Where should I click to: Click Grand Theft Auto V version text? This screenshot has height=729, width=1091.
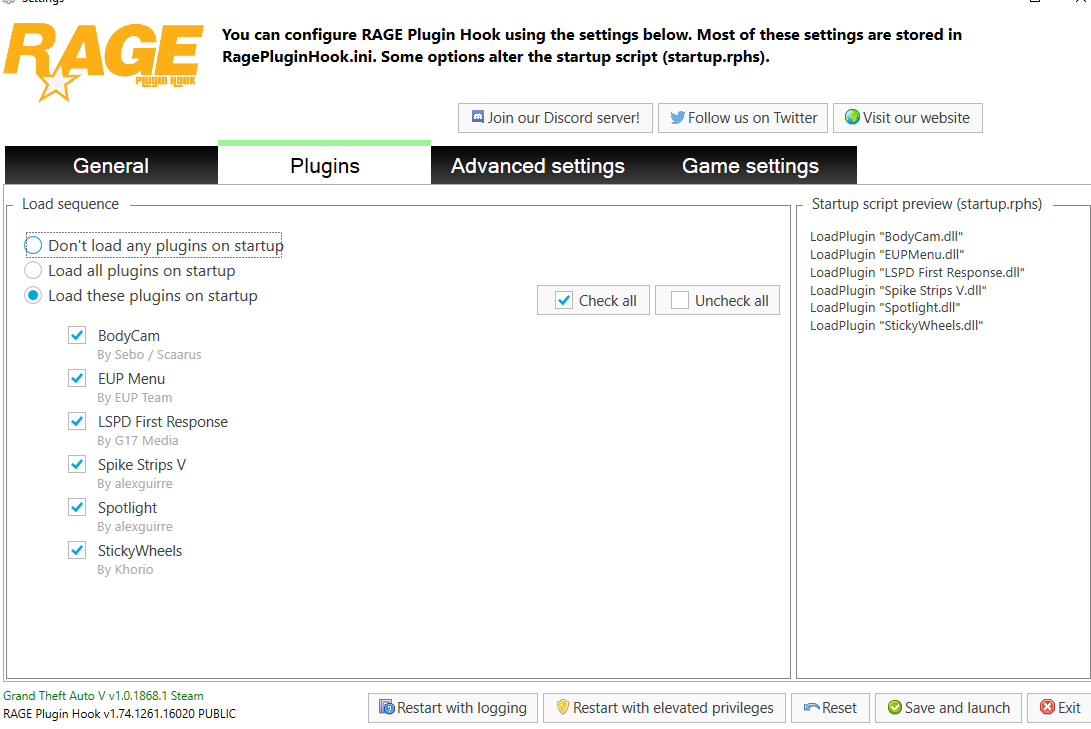104,696
